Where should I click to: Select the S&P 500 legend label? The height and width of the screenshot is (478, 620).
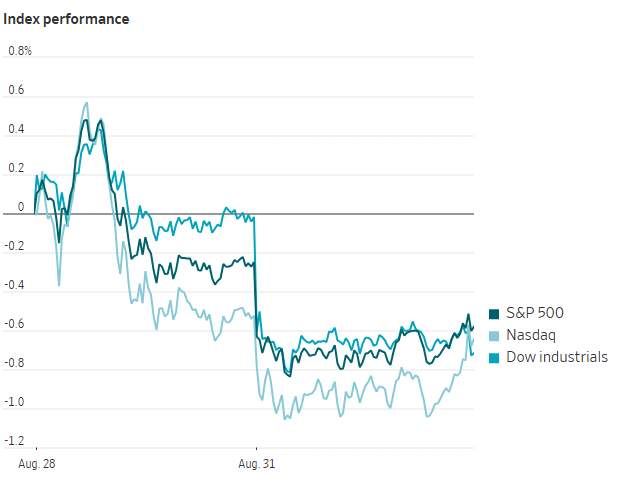click(x=535, y=313)
